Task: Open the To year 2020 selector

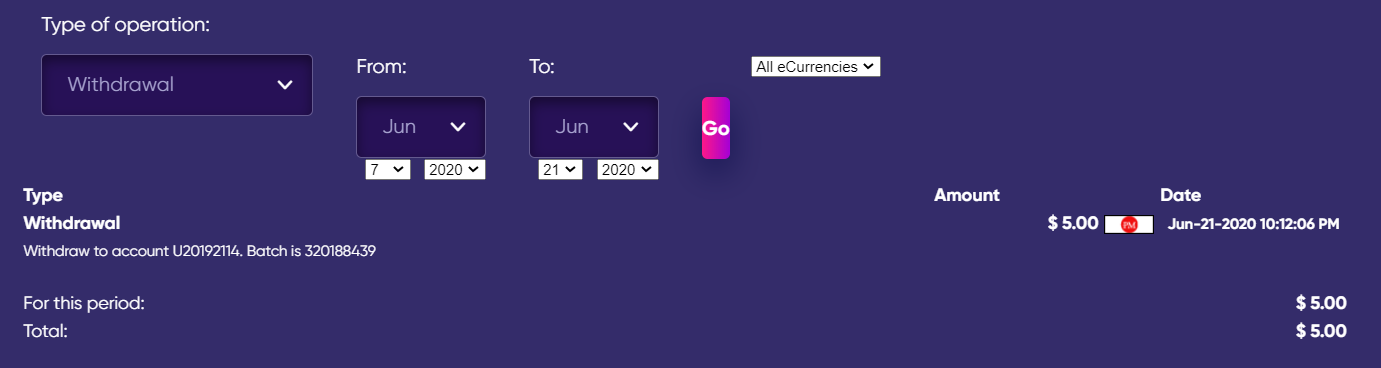Action: pos(628,170)
